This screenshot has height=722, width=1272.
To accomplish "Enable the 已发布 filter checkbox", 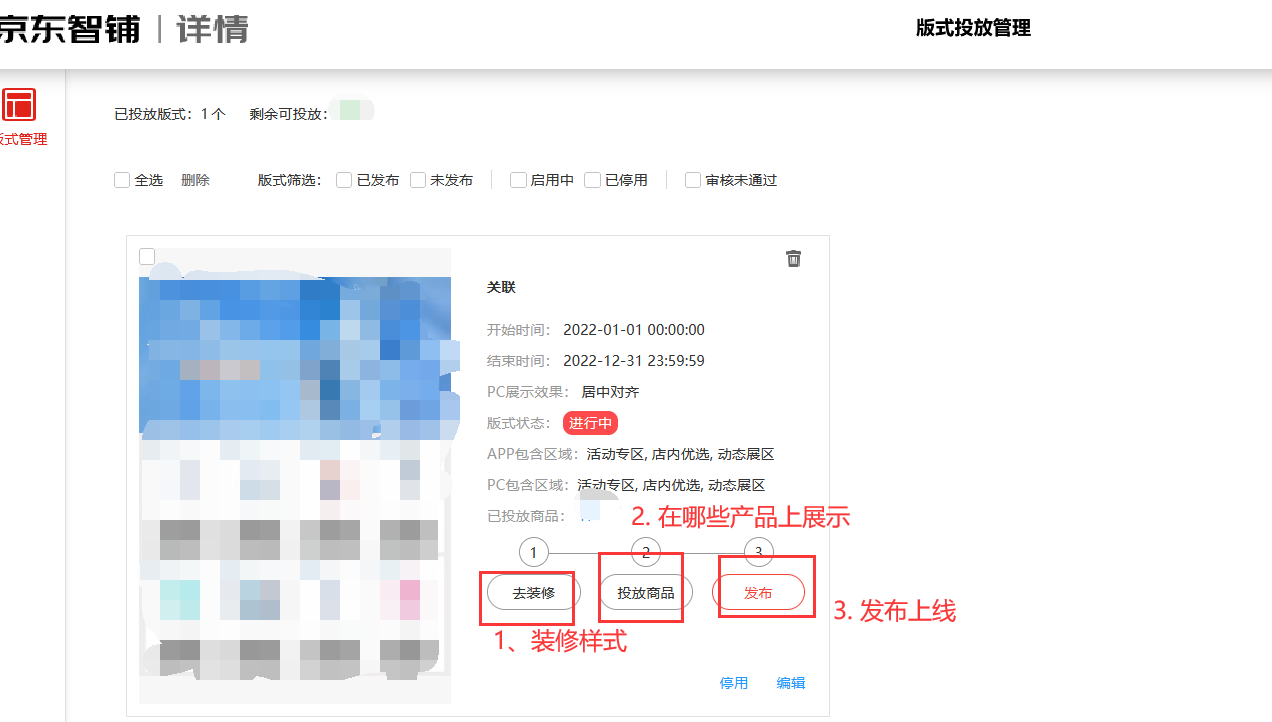I will click(x=344, y=180).
